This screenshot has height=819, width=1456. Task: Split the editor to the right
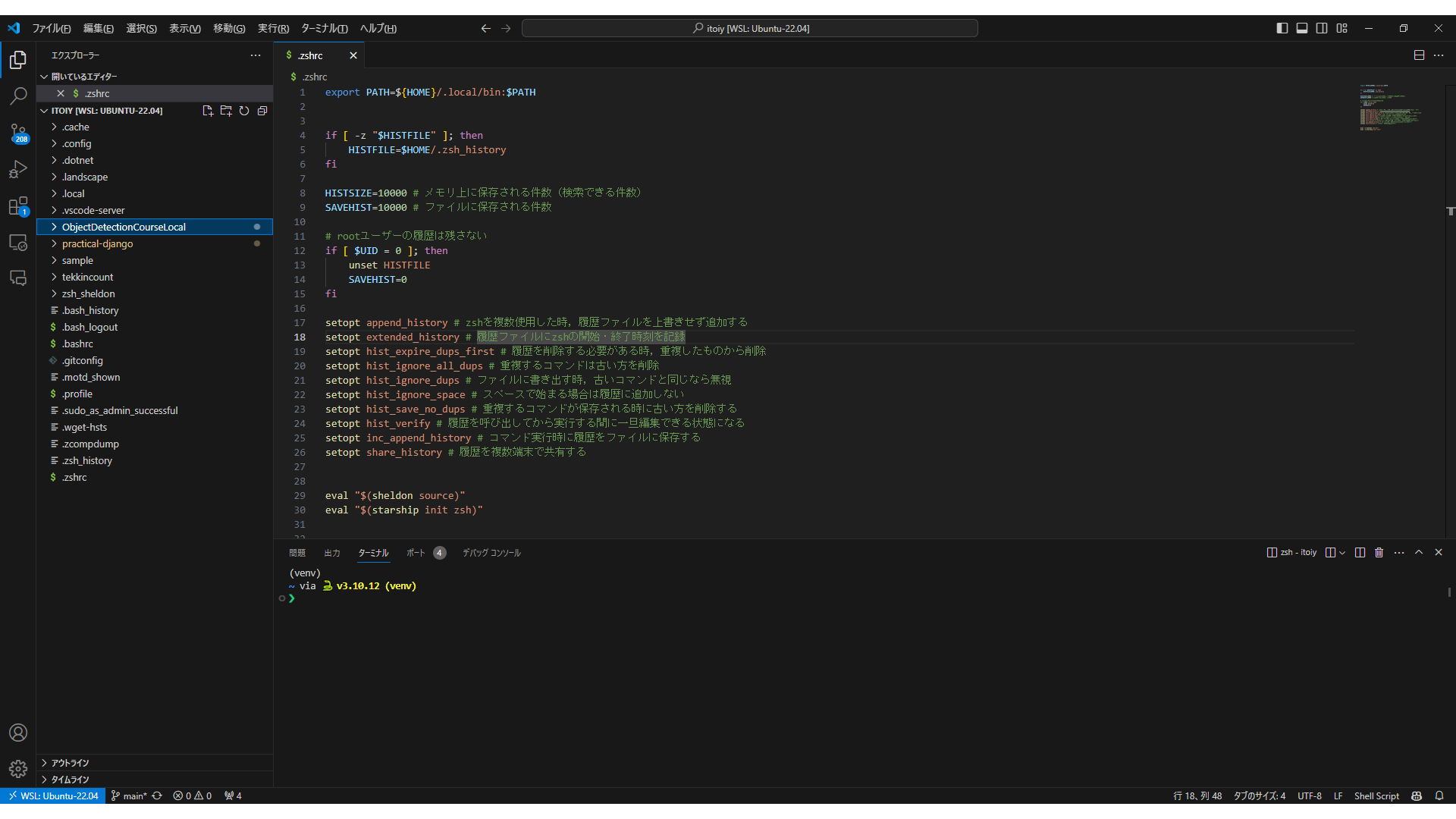tap(1419, 55)
